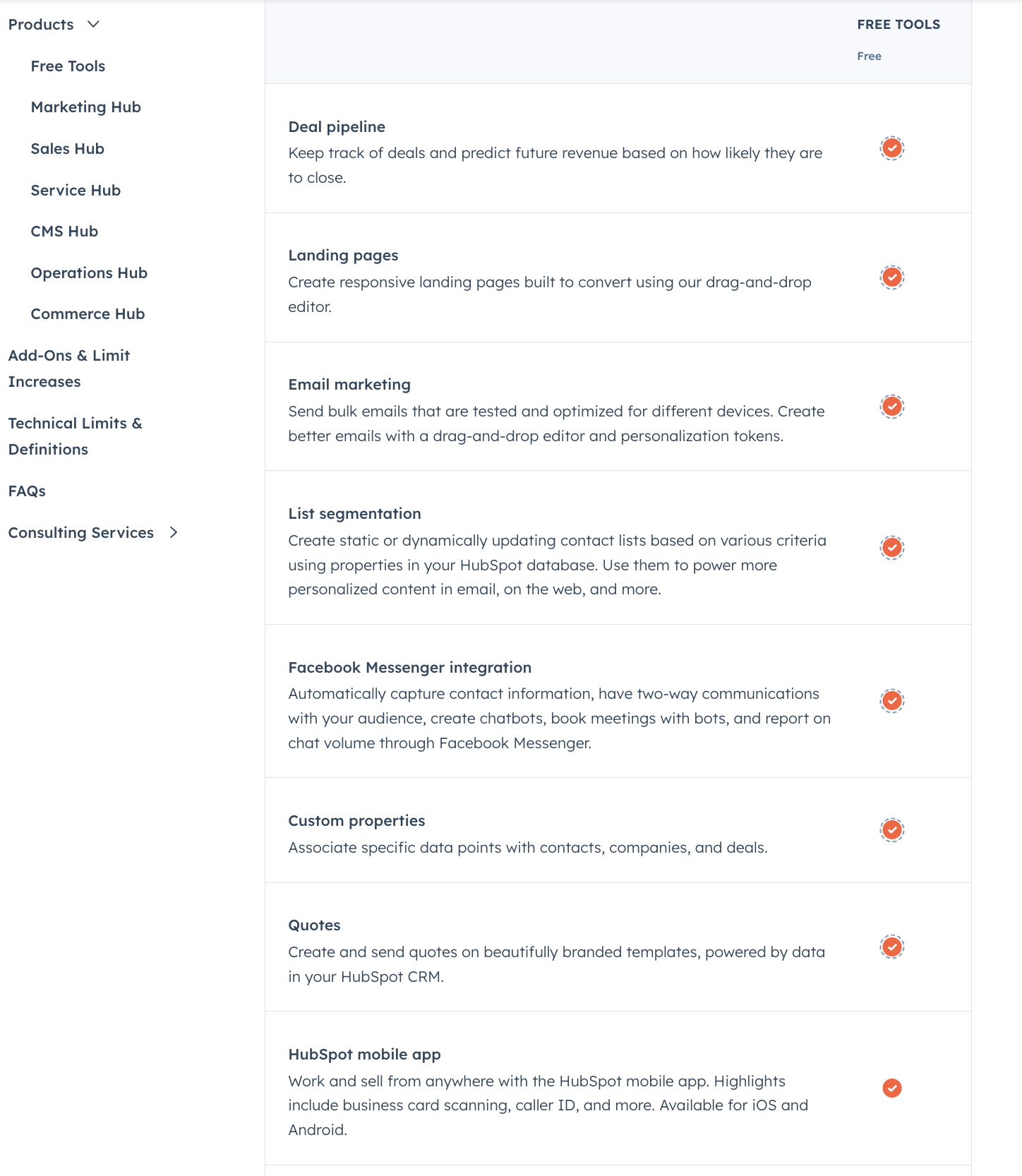
Task: Select Marketing Hub in the sidebar
Action: coord(86,107)
